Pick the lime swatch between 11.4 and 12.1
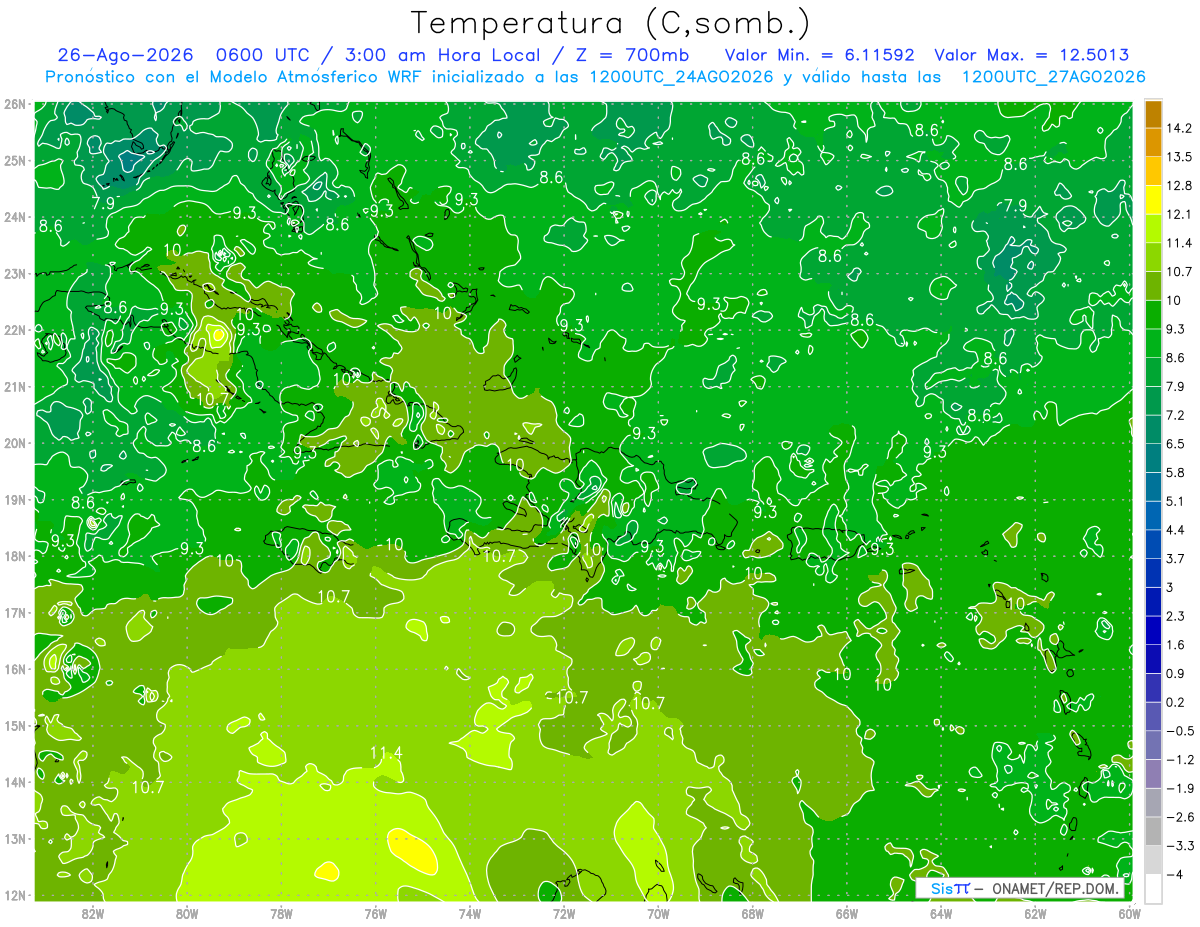Screen dimensions: 1200x927 click(x=1153, y=229)
